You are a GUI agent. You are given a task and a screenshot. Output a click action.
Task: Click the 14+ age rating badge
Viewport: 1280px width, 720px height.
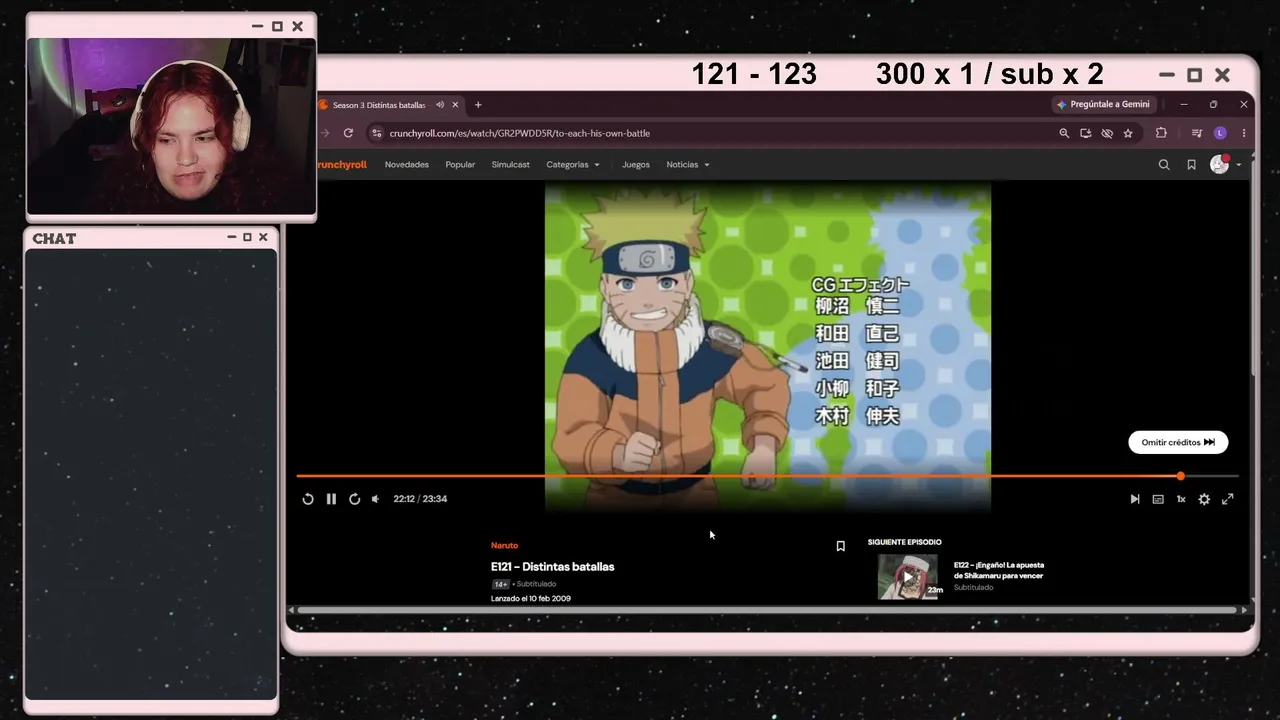click(500, 584)
